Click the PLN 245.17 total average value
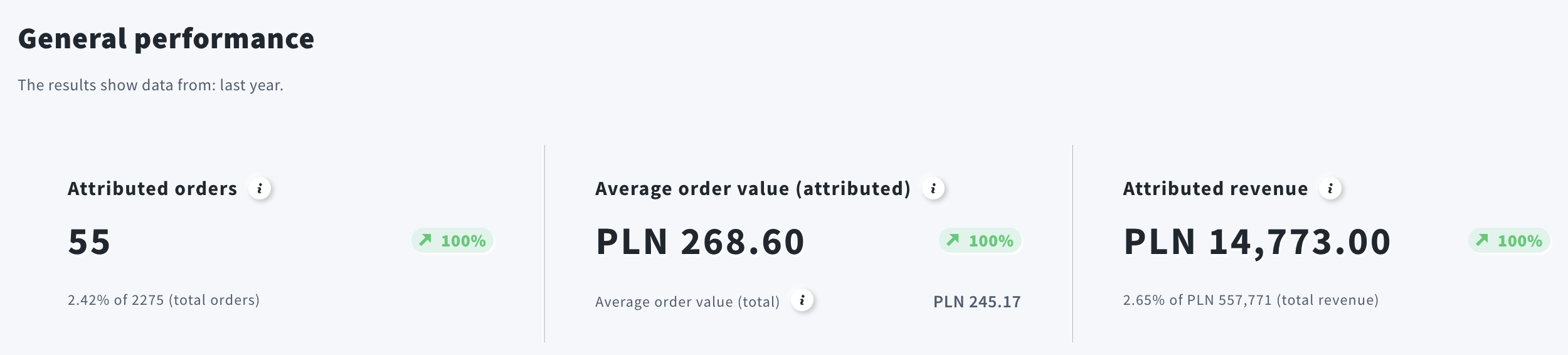 [x=977, y=302]
